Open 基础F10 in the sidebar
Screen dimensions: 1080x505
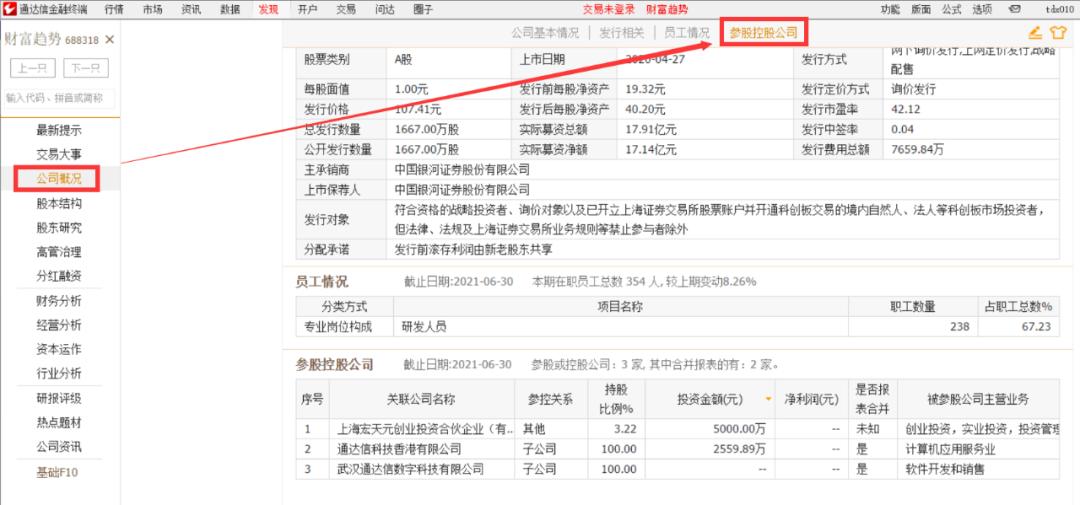[x=58, y=472]
